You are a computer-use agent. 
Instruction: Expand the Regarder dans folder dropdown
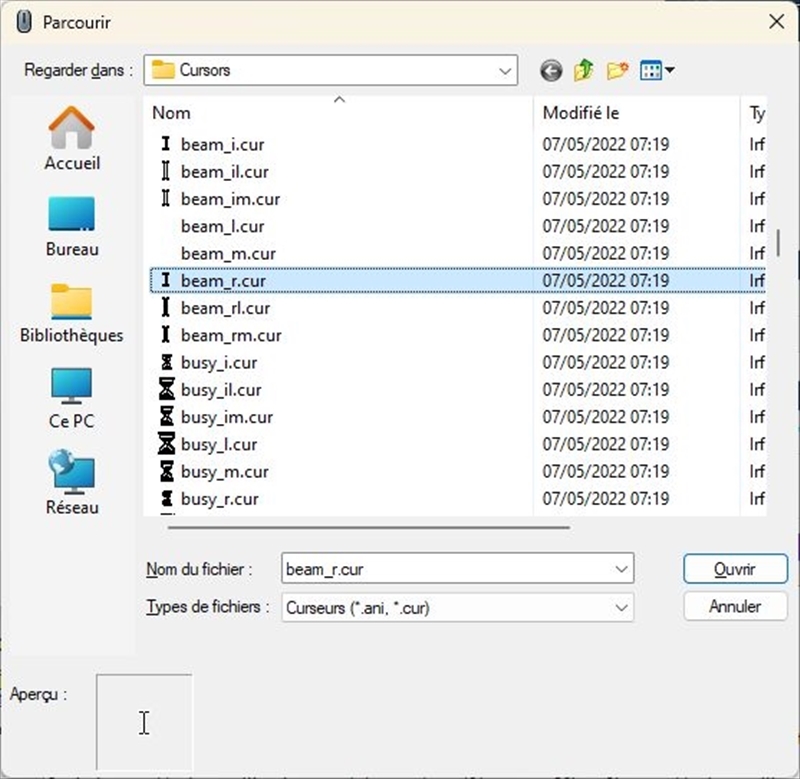(x=505, y=71)
